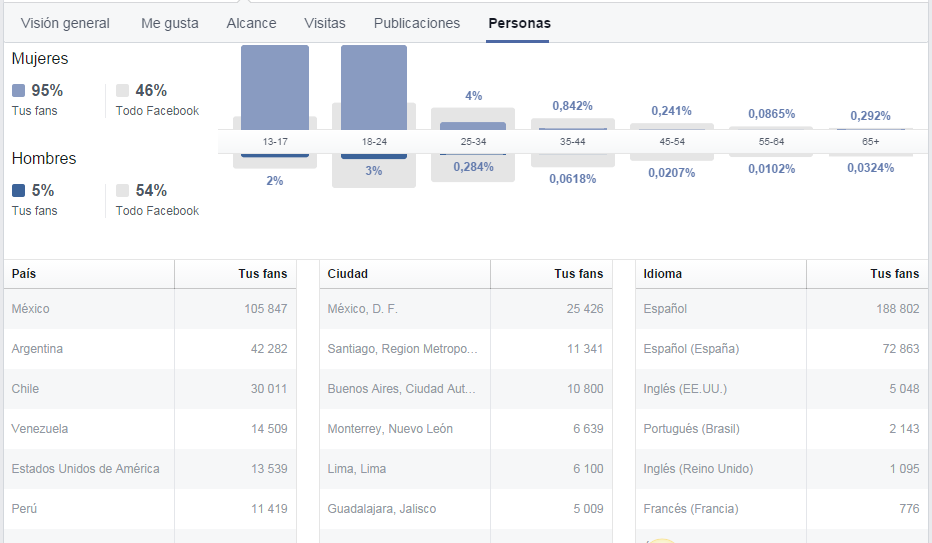
Task: Click the 0,241% women value
Action: (671, 111)
